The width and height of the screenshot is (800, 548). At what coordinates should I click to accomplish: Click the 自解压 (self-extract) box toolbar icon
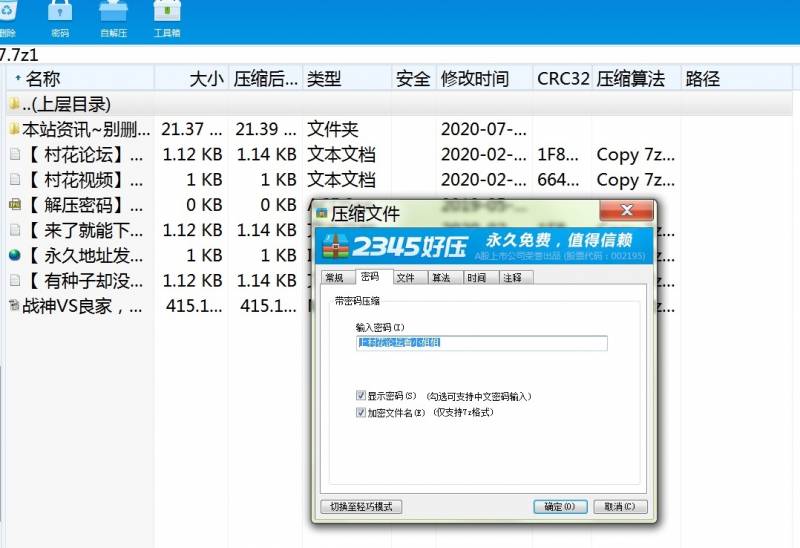113,11
